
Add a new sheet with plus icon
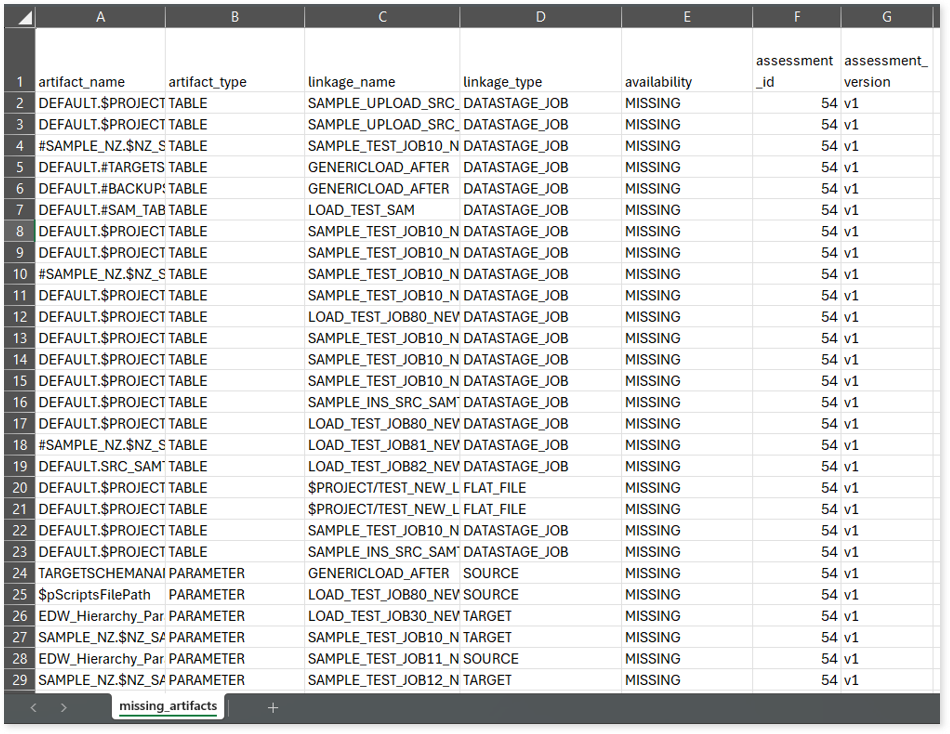(273, 707)
